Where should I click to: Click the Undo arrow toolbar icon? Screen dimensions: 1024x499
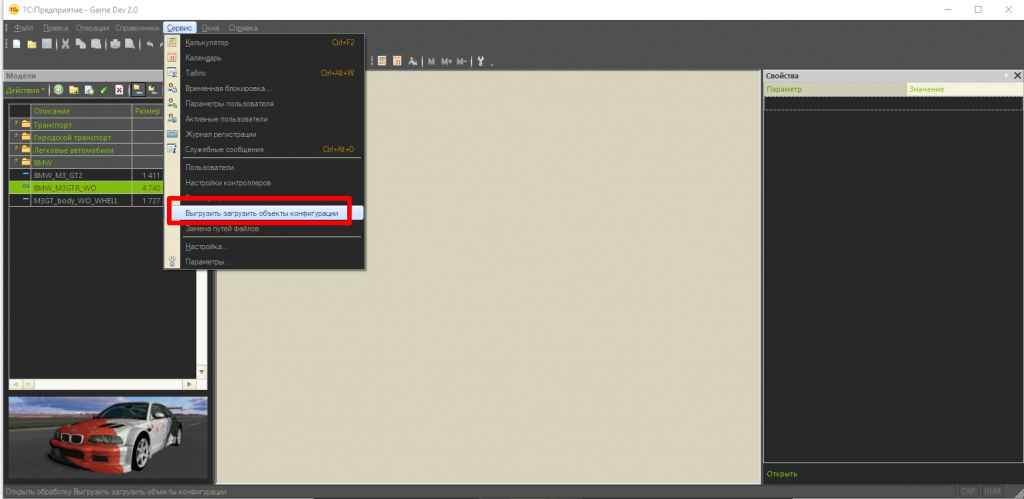(150, 44)
